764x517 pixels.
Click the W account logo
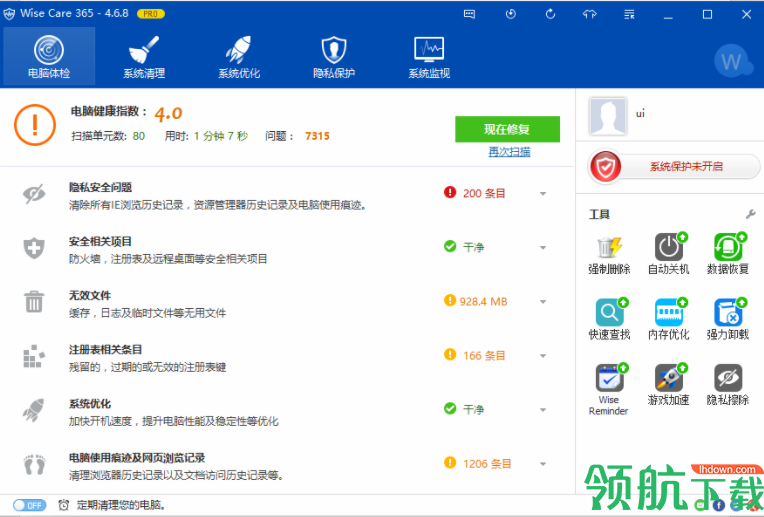(x=733, y=61)
